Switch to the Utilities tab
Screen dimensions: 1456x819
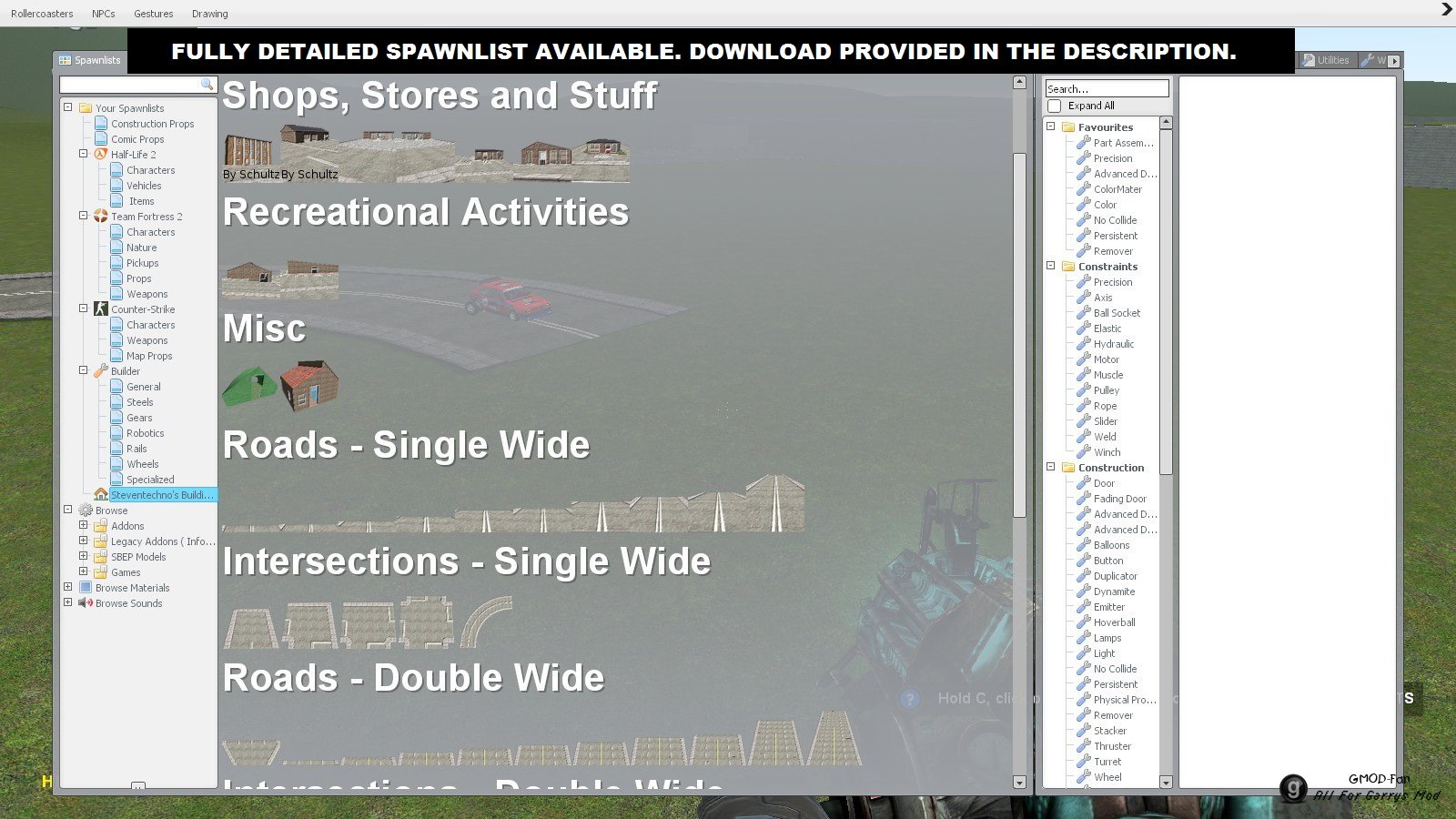(x=1326, y=60)
